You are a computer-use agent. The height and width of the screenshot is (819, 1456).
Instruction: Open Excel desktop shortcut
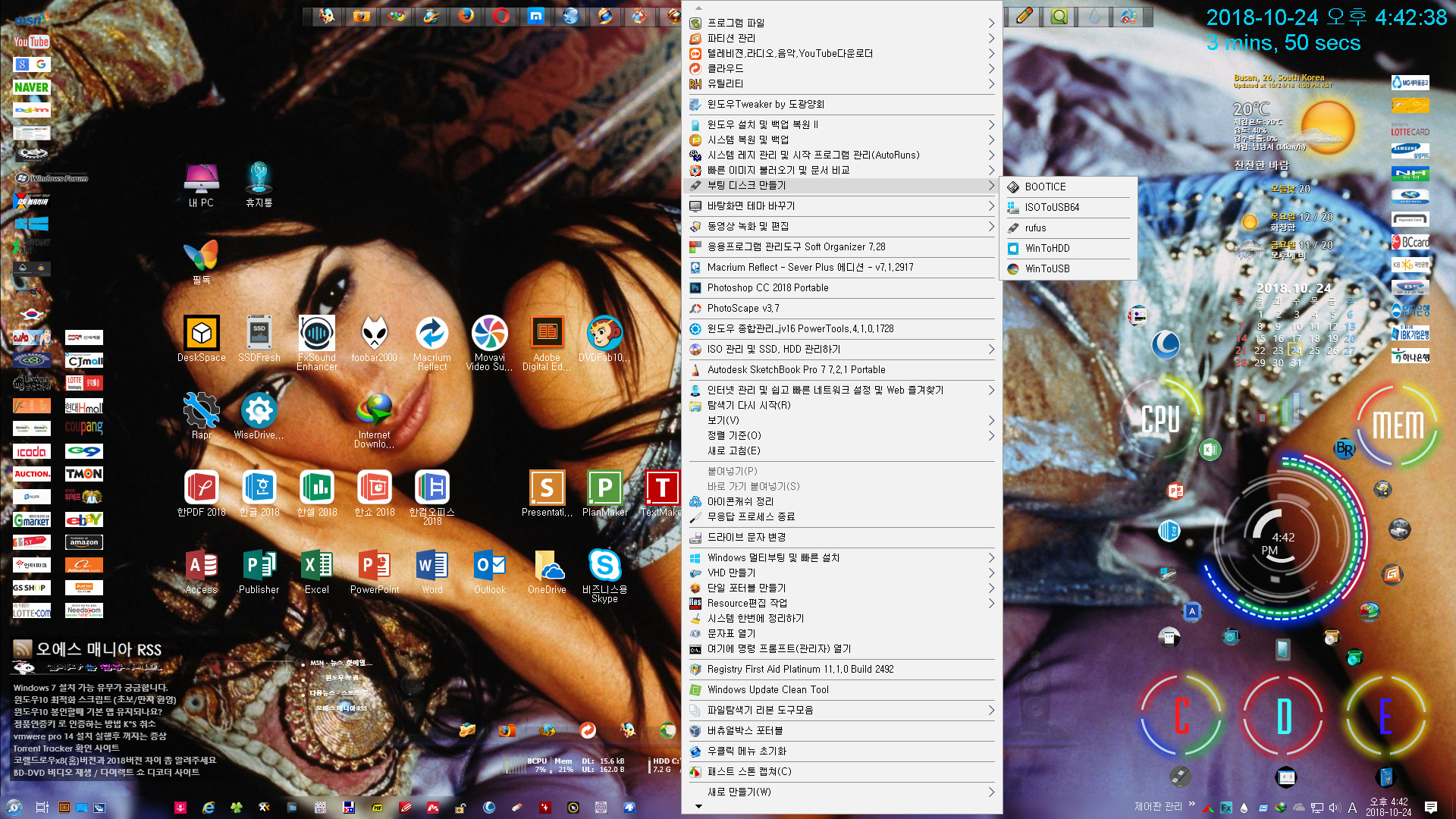pos(316,571)
